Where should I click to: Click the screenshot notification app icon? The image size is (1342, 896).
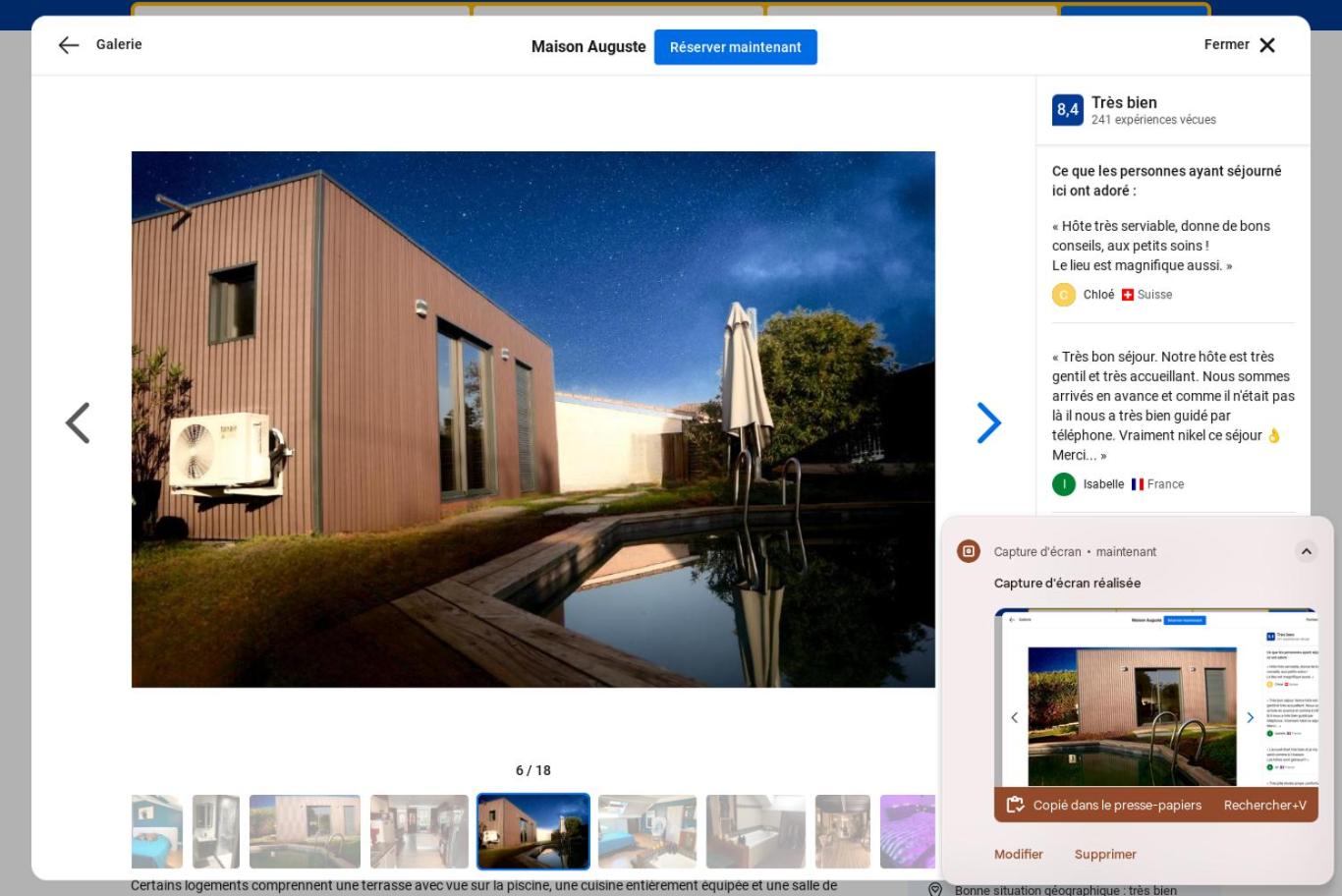coord(969,551)
